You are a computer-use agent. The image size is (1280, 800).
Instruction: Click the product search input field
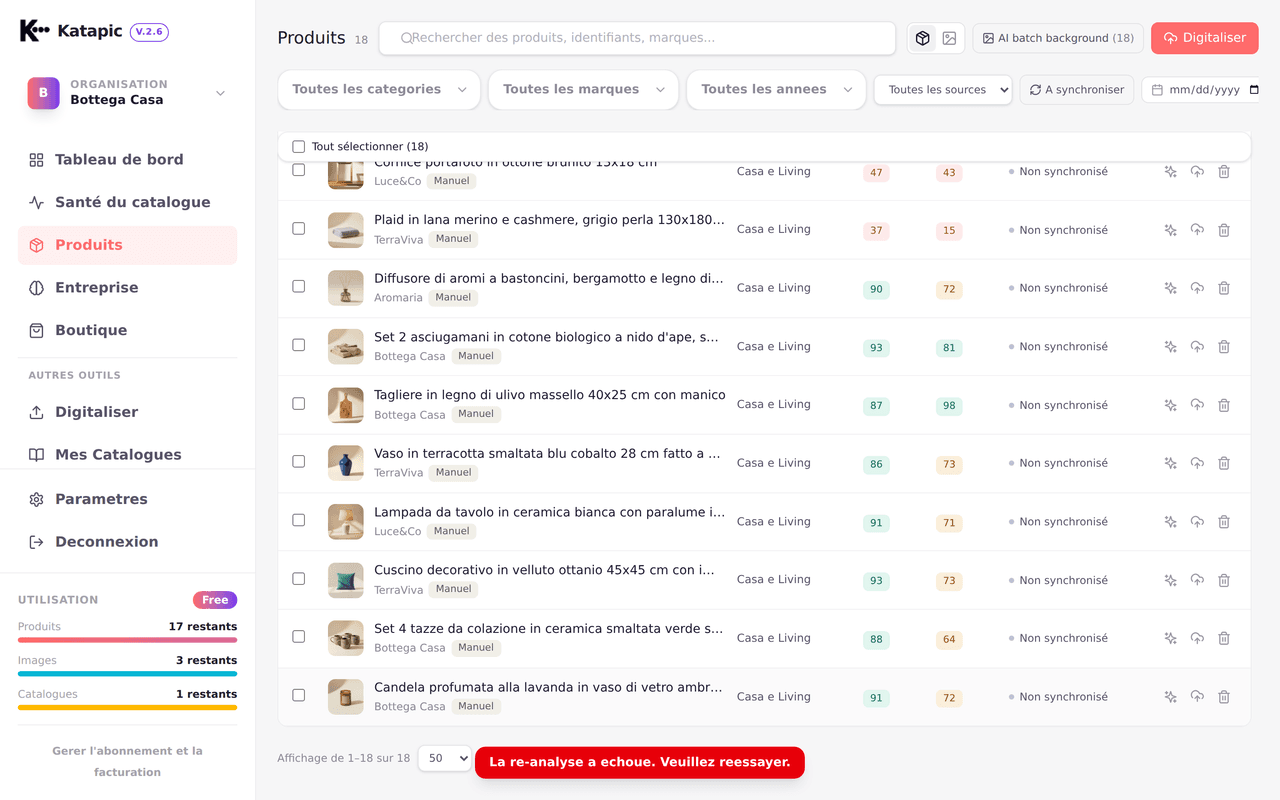tap(637, 38)
